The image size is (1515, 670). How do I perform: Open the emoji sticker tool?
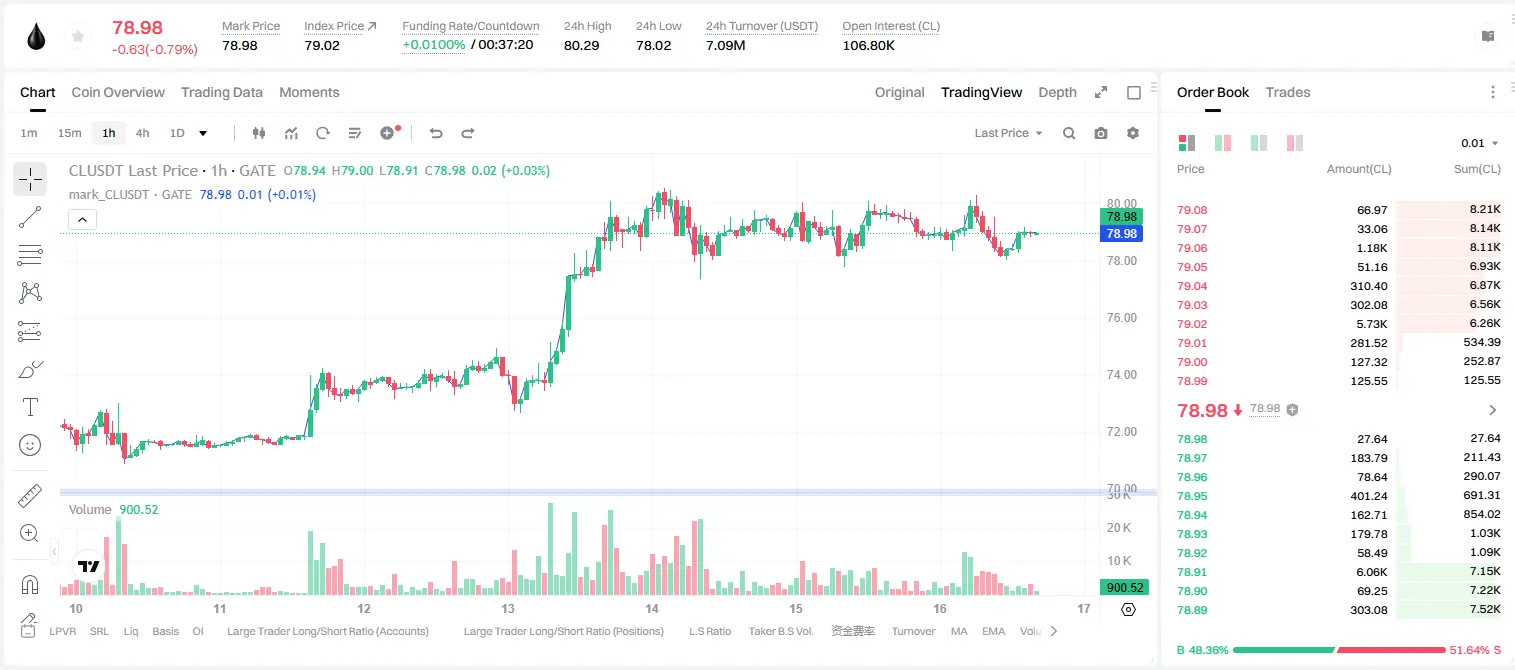30,445
